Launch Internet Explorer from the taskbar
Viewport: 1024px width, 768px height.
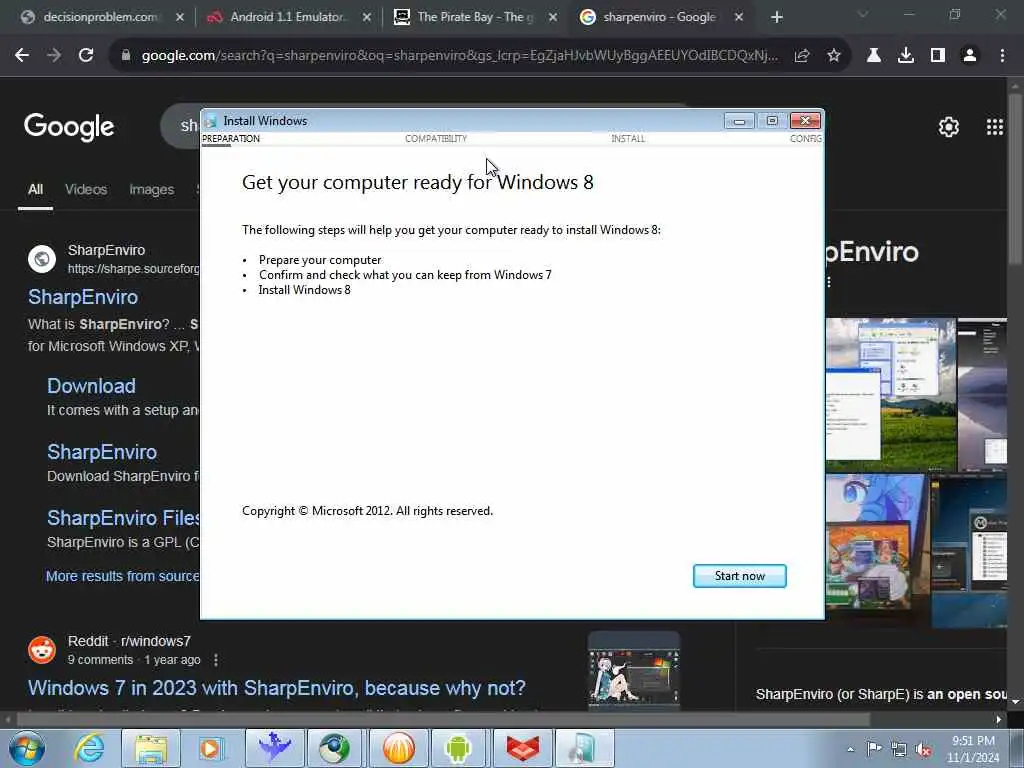coord(89,748)
